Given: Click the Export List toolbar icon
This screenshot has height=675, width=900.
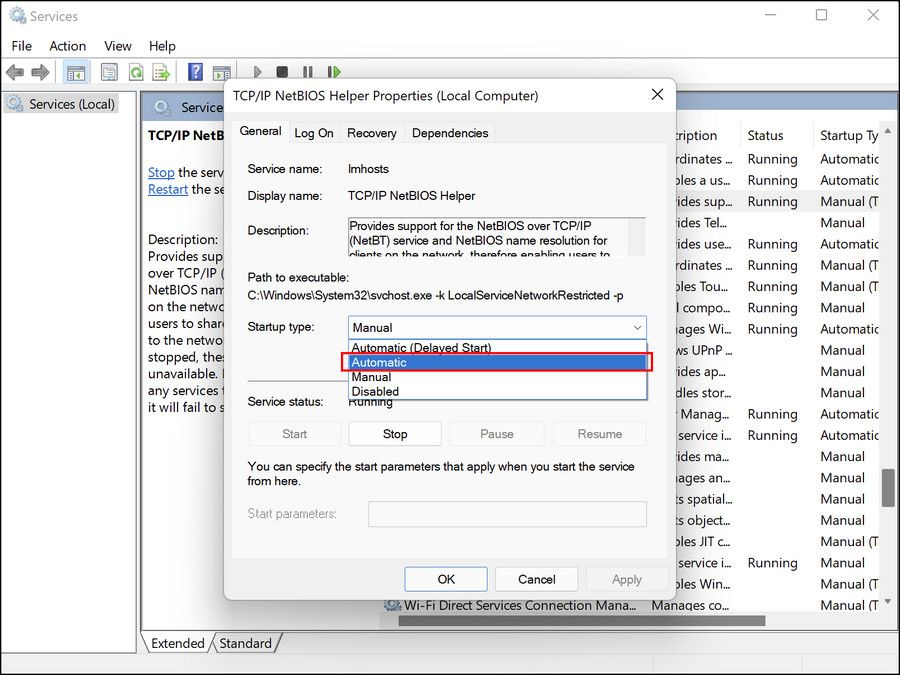Looking at the screenshot, I should pos(161,72).
